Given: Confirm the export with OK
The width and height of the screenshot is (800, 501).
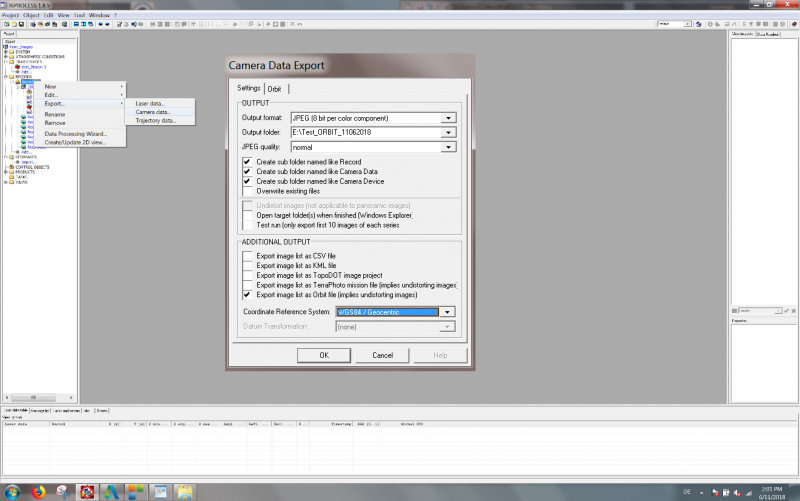Looking at the screenshot, I should (x=324, y=355).
